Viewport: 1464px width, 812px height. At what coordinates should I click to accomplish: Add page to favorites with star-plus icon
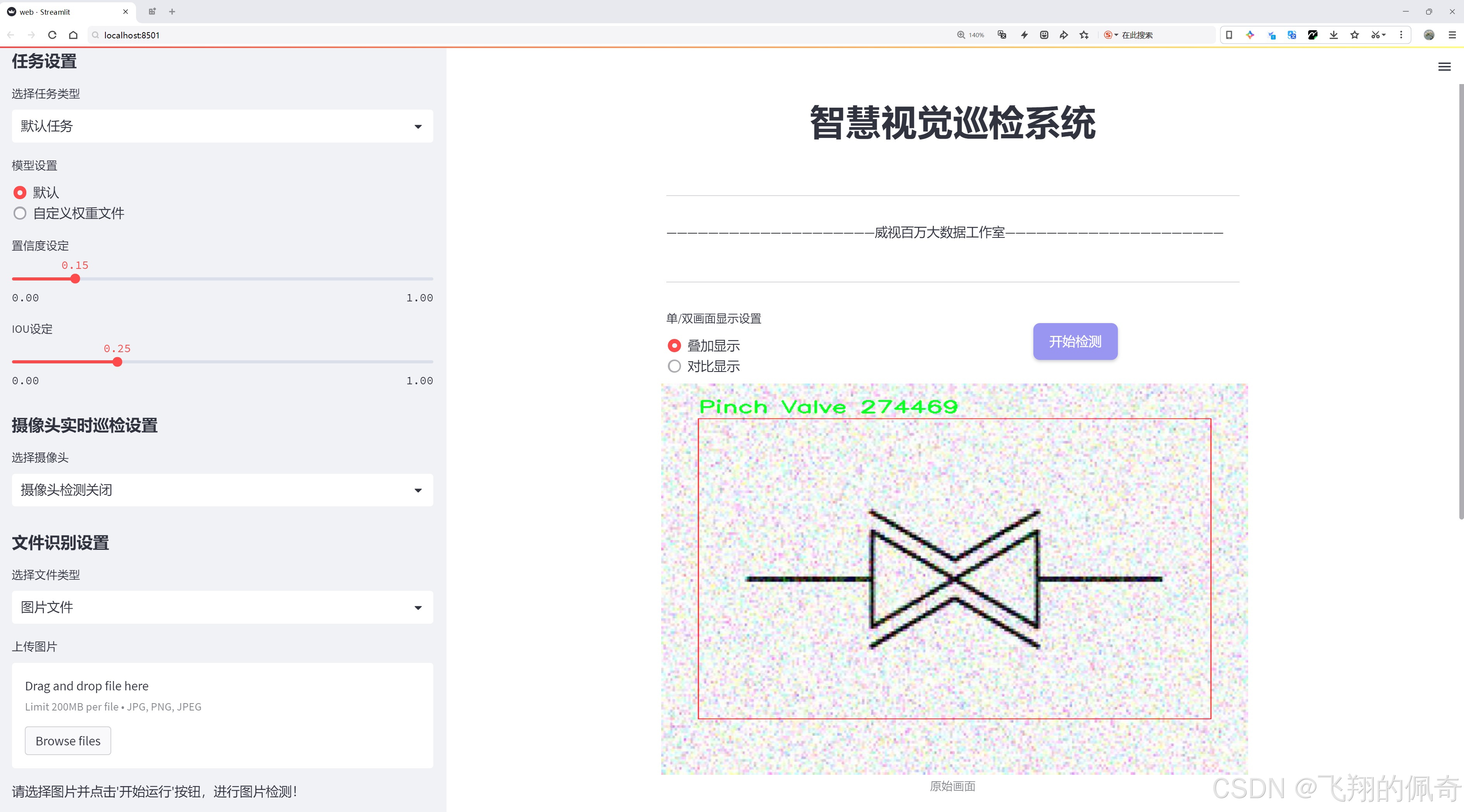pos(1085,35)
